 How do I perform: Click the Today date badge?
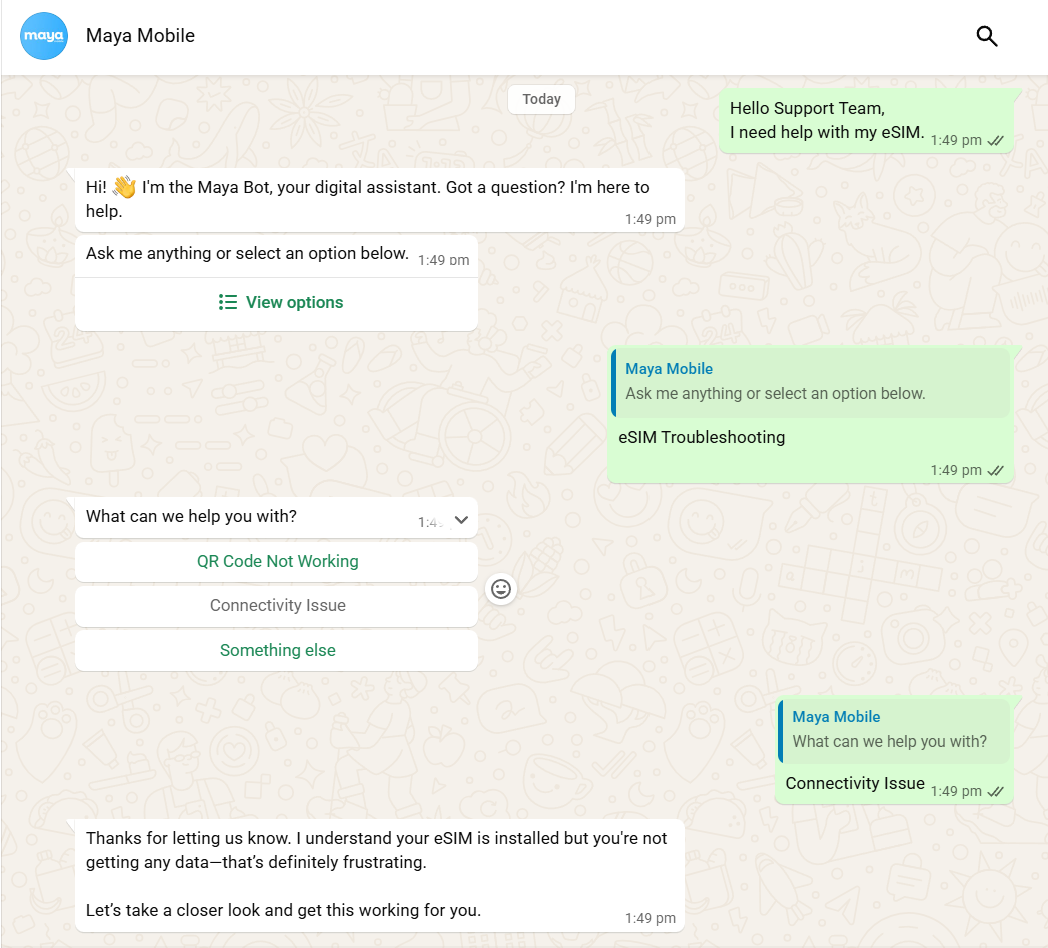click(541, 100)
